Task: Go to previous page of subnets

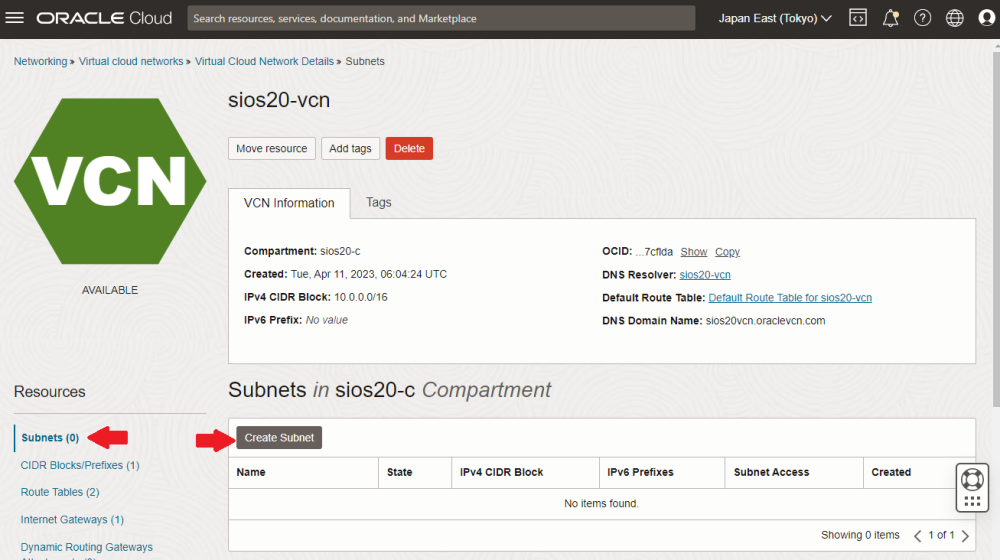Action: point(917,536)
